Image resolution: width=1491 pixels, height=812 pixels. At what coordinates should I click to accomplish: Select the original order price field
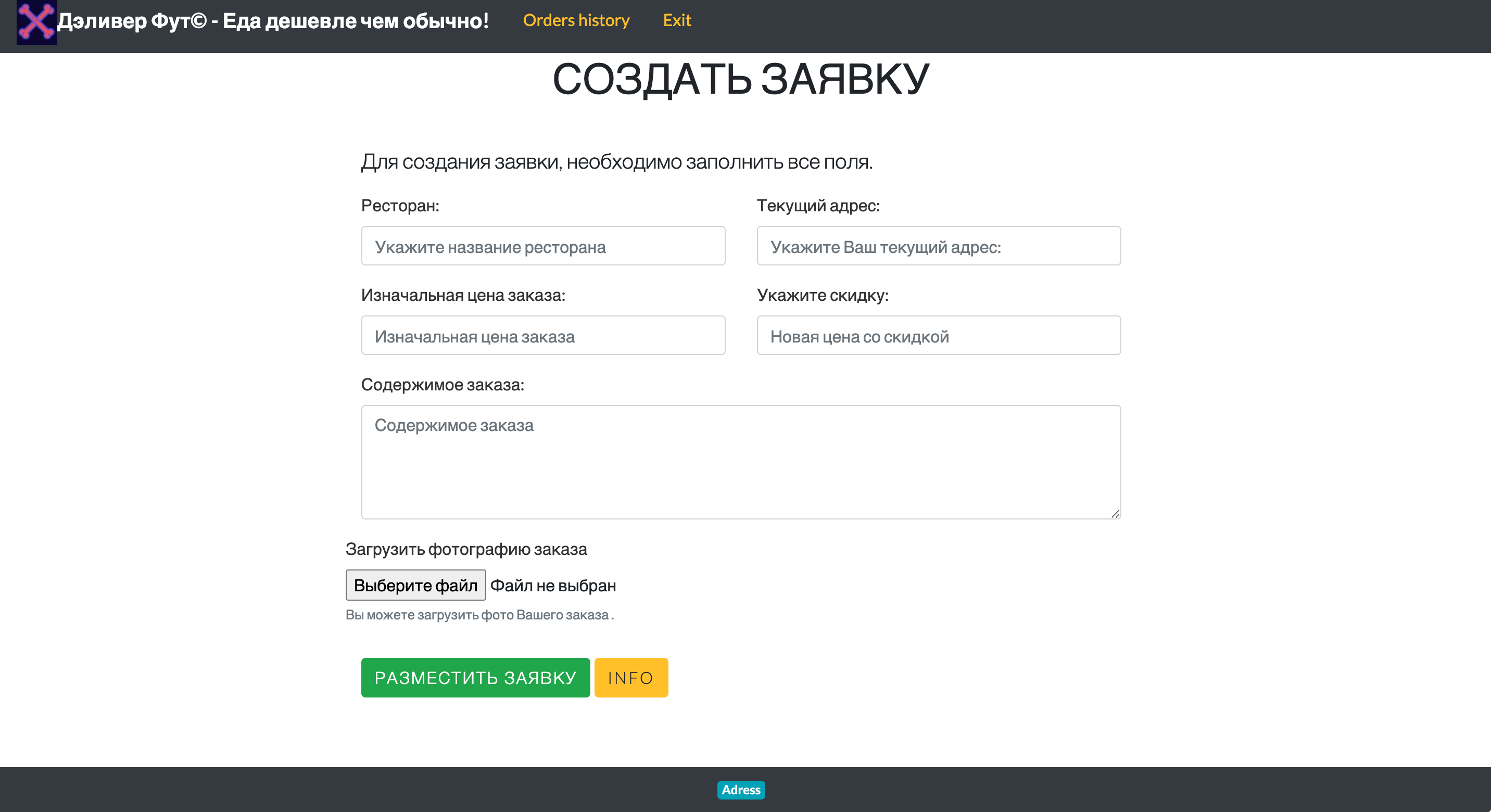click(543, 336)
